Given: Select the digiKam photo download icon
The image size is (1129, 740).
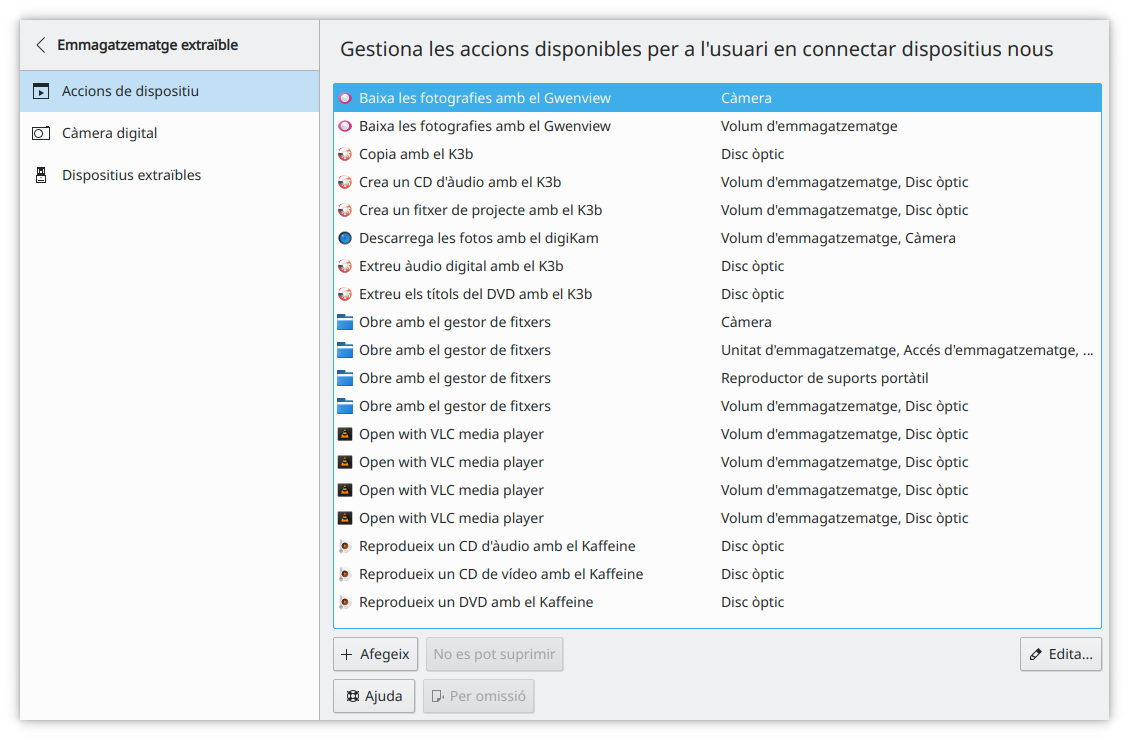Looking at the screenshot, I should (345, 238).
